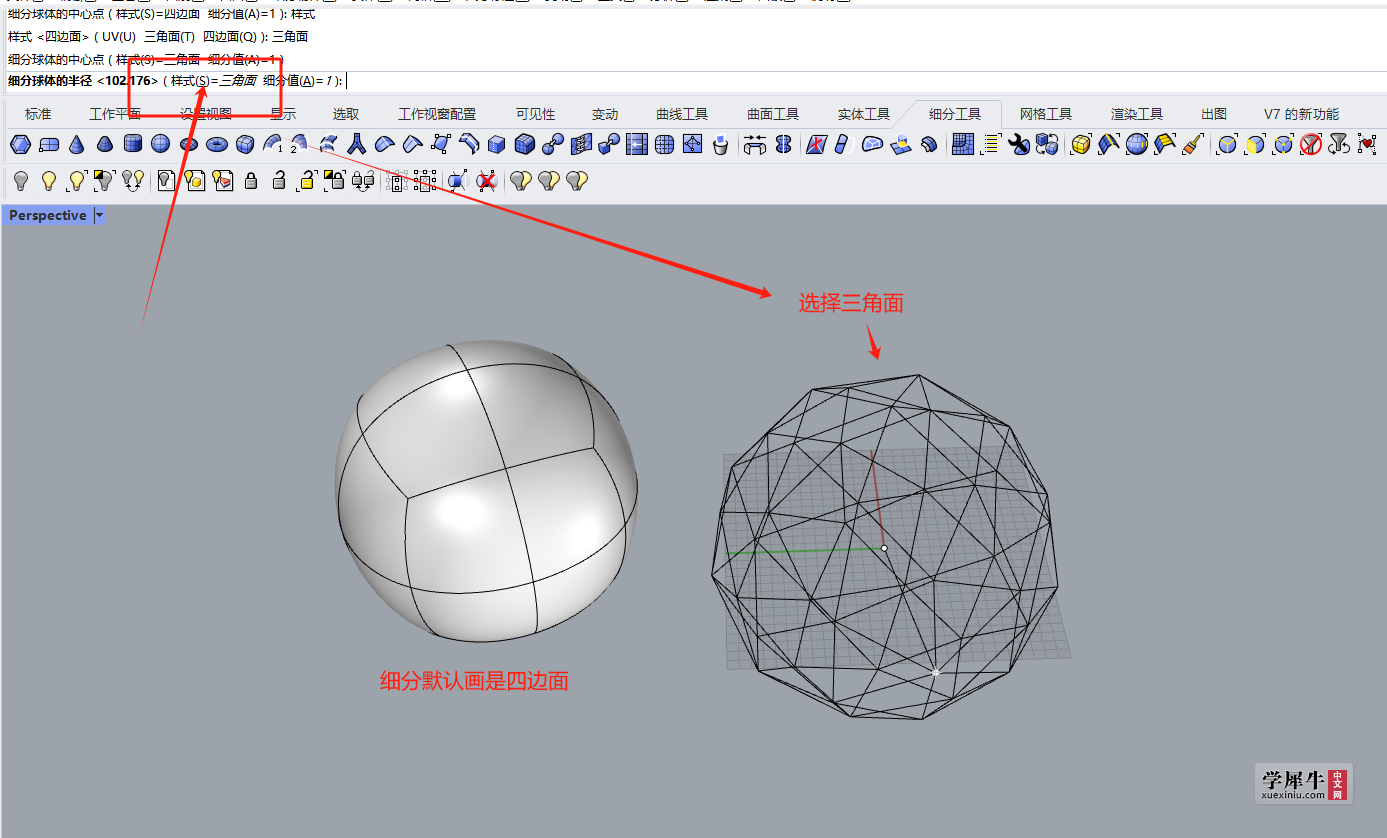The image size is (1387, 838).
Task: Switch to the 实体工具 tab
Action: tap(864, 114)
